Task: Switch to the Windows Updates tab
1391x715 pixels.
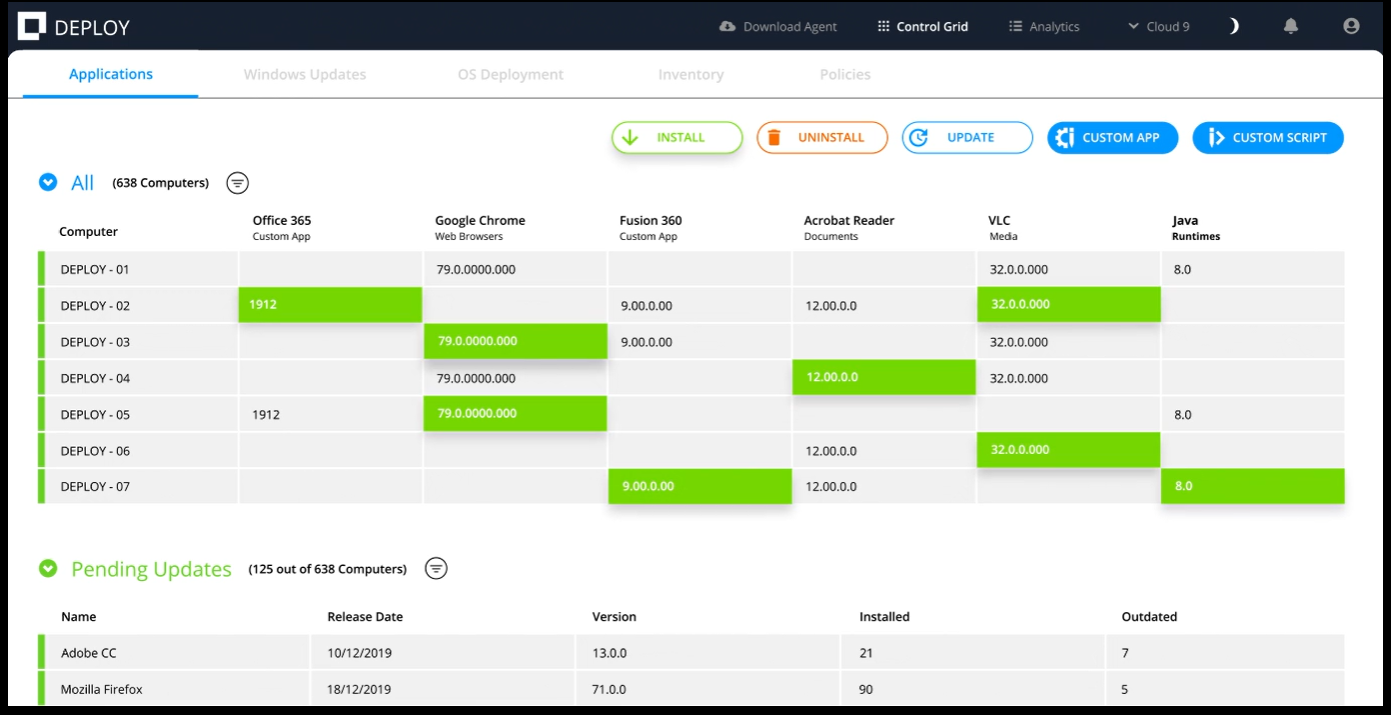Action: click(x=305, y=75)
